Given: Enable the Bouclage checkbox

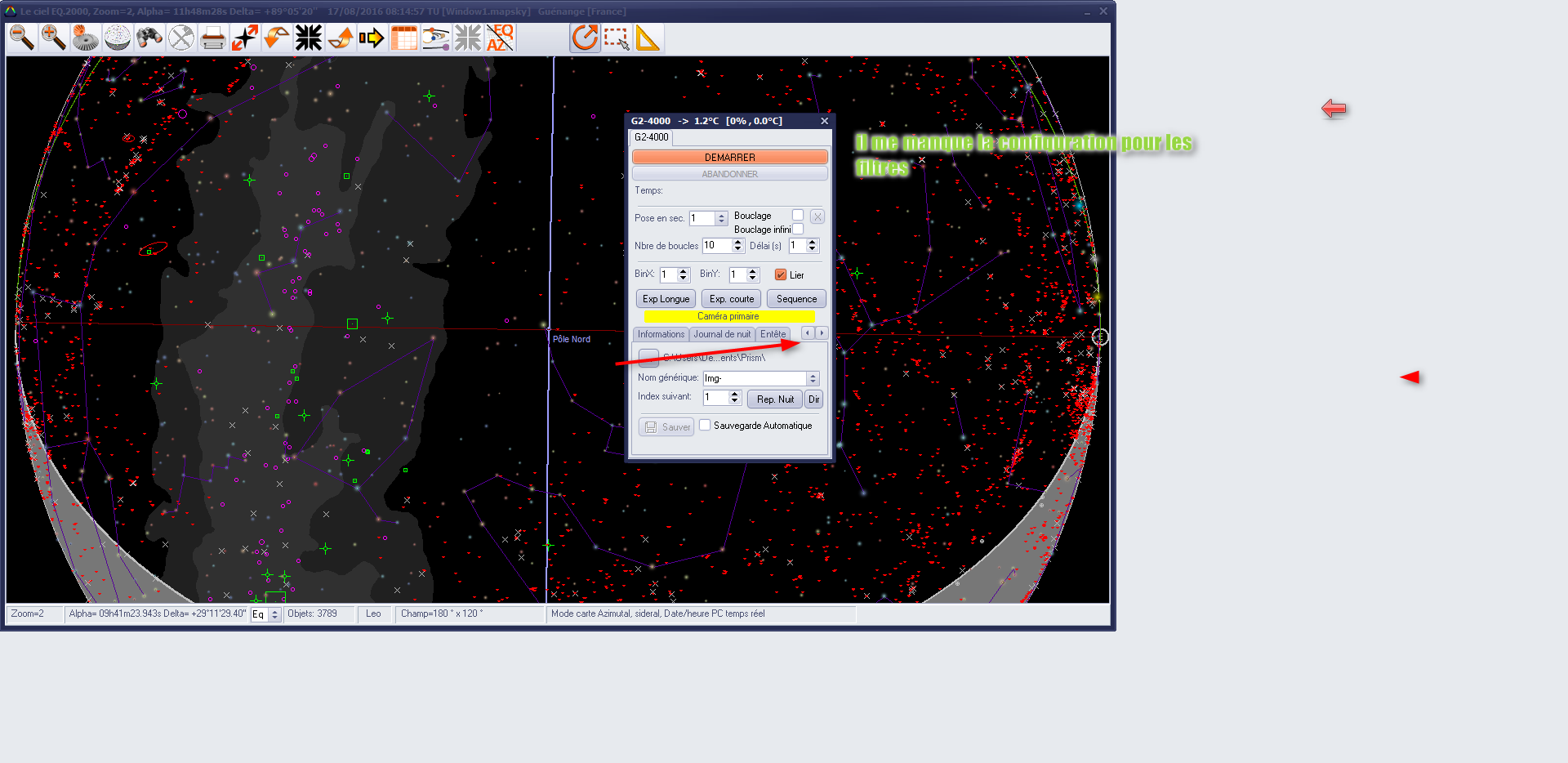Looking at the screenshot, I should [x=798, y=216].
